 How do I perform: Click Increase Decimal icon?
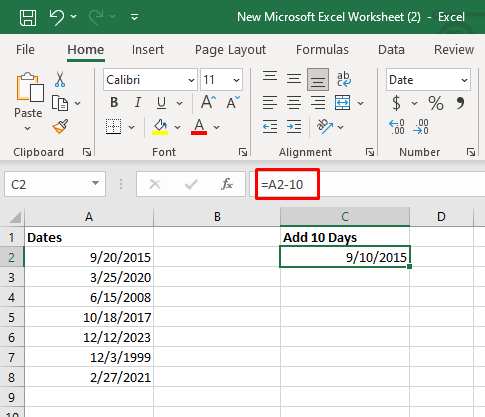[x=397, y=127]
